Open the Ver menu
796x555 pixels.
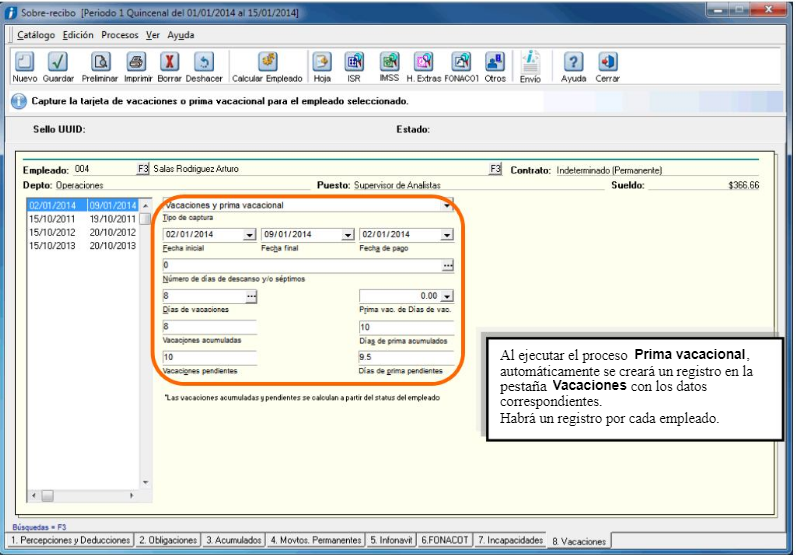coord(153,35)
